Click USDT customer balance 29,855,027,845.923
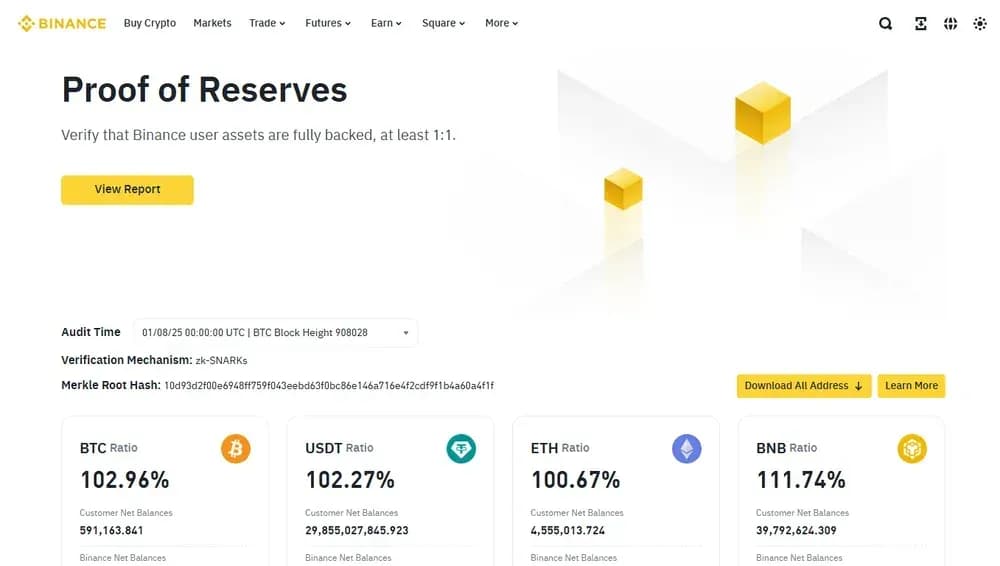The height and width of the screenshot is (566, 1000). 357,530
